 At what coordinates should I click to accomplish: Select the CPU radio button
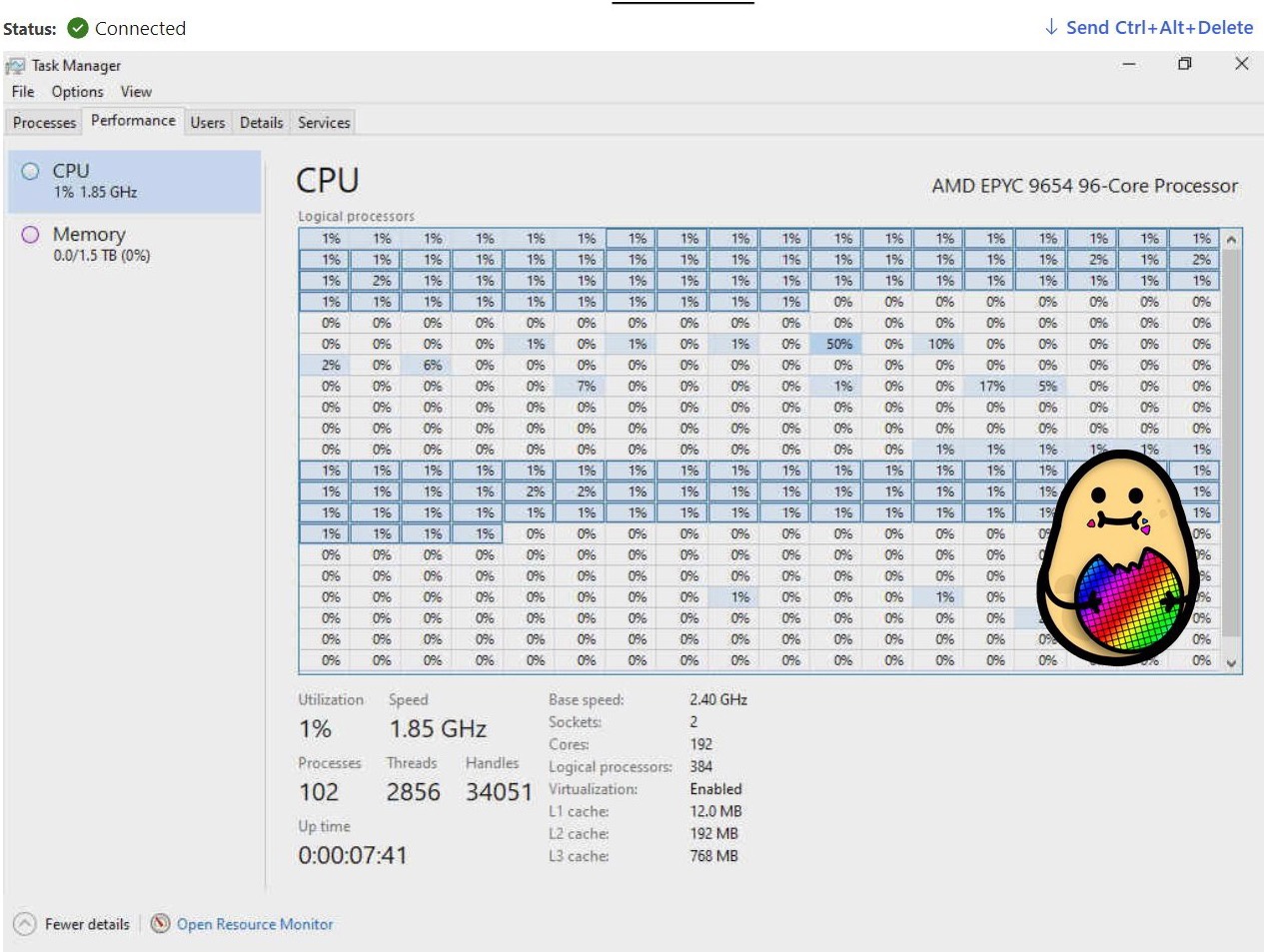point(31,171)
